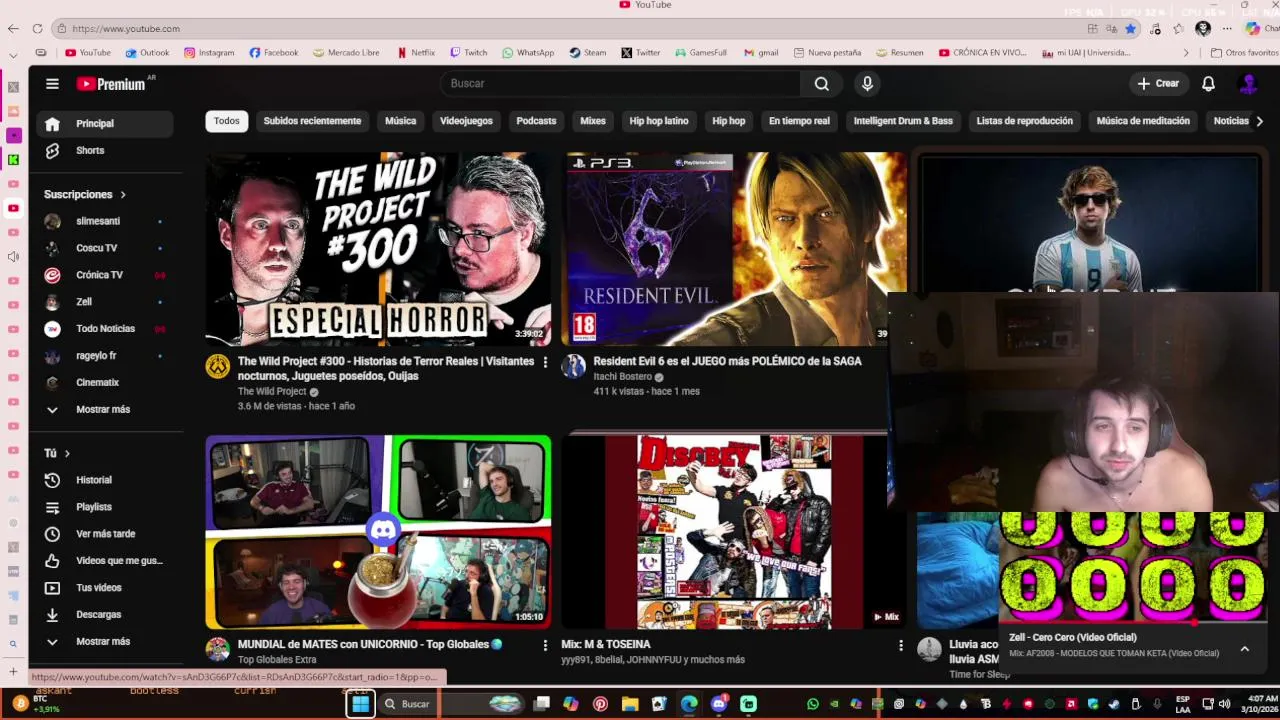
Task: Open options menu for Mix: M & TOSEINA
Action: (x=900, y=645)
